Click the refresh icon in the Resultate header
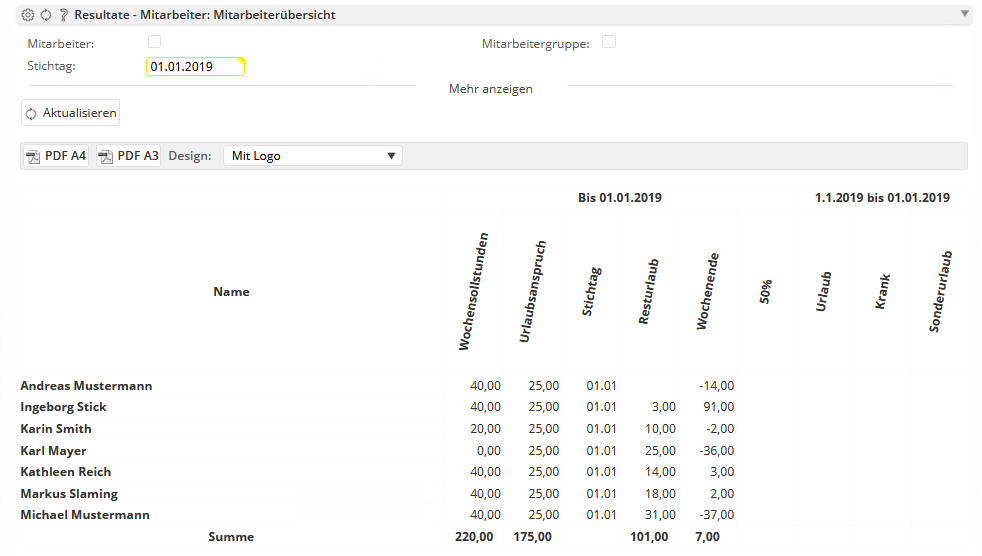 point(46,15)
